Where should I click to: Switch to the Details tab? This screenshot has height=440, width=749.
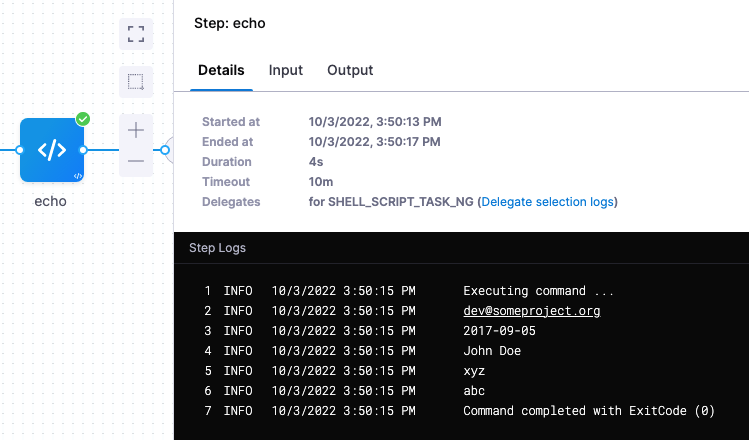point(221,70)
